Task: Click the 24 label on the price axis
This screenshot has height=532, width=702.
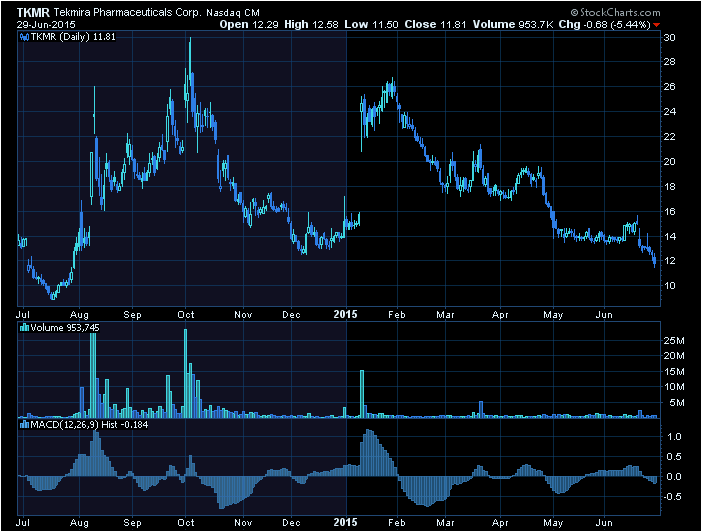Action: tap(669, 112)
